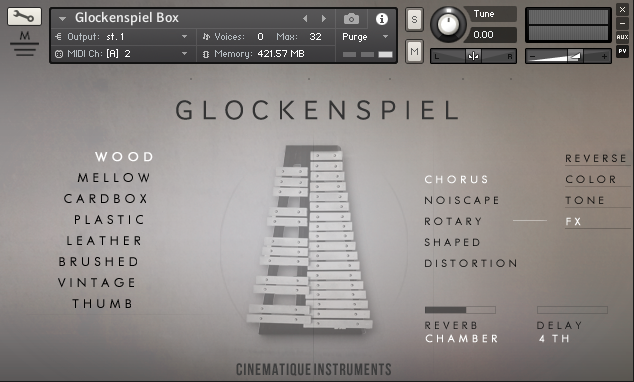Click the PV button
The height and width of the screenshot is (382, 634).
click(622, 51)
